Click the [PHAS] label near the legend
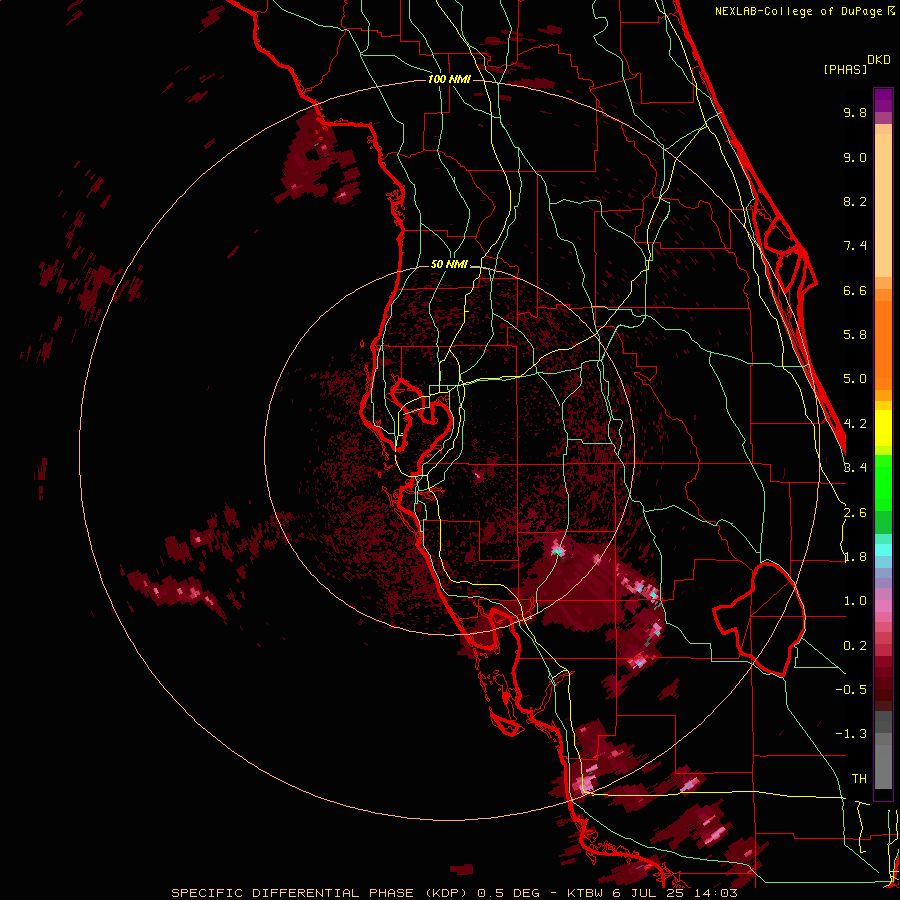The image size is (900, 900). [845, 69]
